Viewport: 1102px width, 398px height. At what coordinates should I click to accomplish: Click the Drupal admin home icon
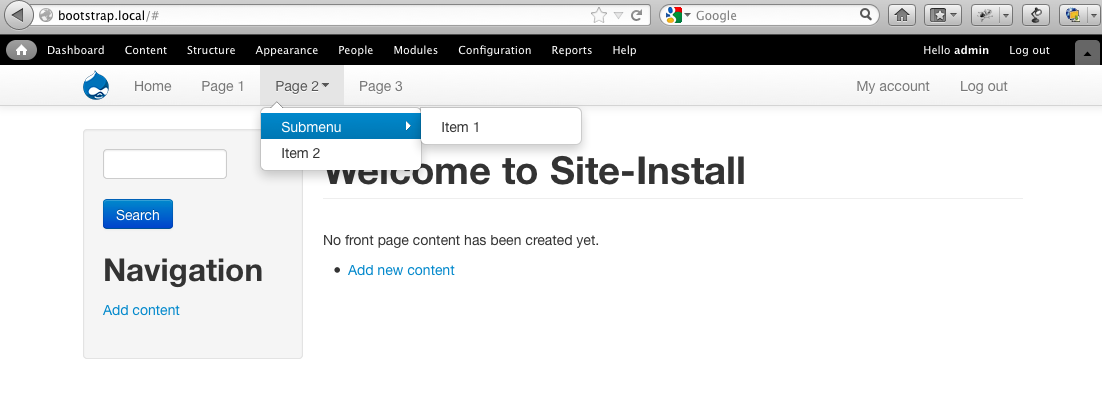coord(22,50)
